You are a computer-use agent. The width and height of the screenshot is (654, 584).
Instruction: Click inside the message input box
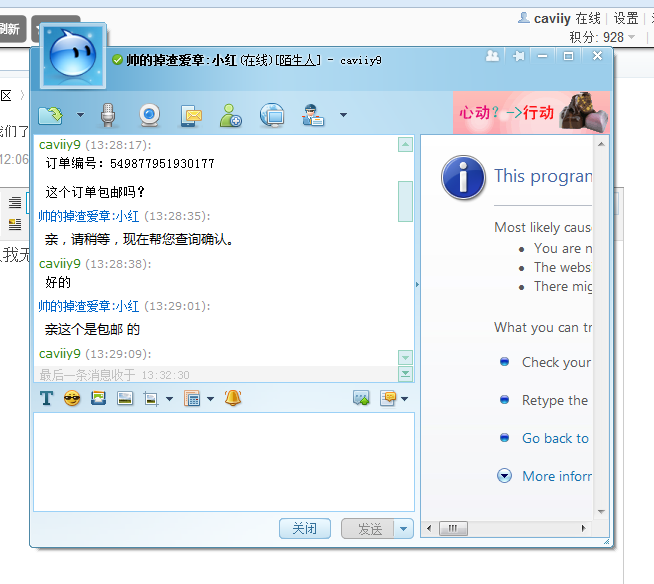pyautogui.click(x=224, y=461)
